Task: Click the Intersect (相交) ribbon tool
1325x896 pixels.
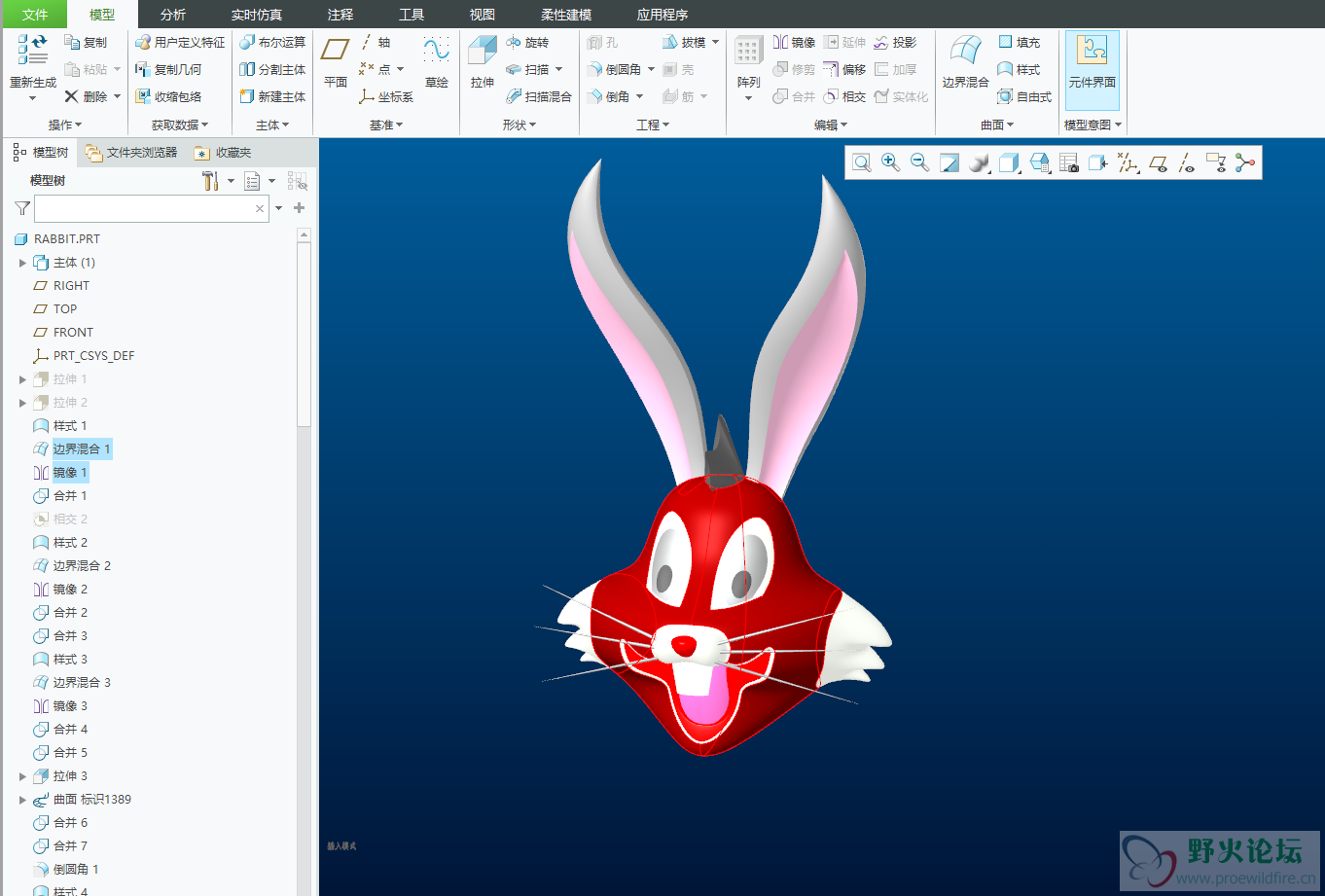Action: (x=844, y=96)
